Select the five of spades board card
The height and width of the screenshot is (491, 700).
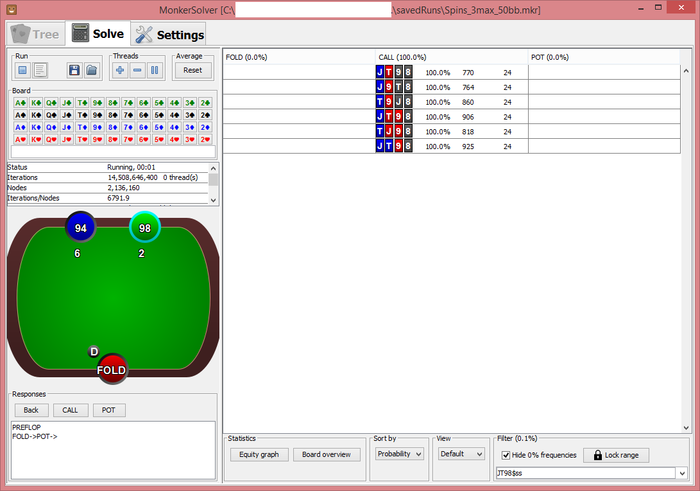(159, 115)
